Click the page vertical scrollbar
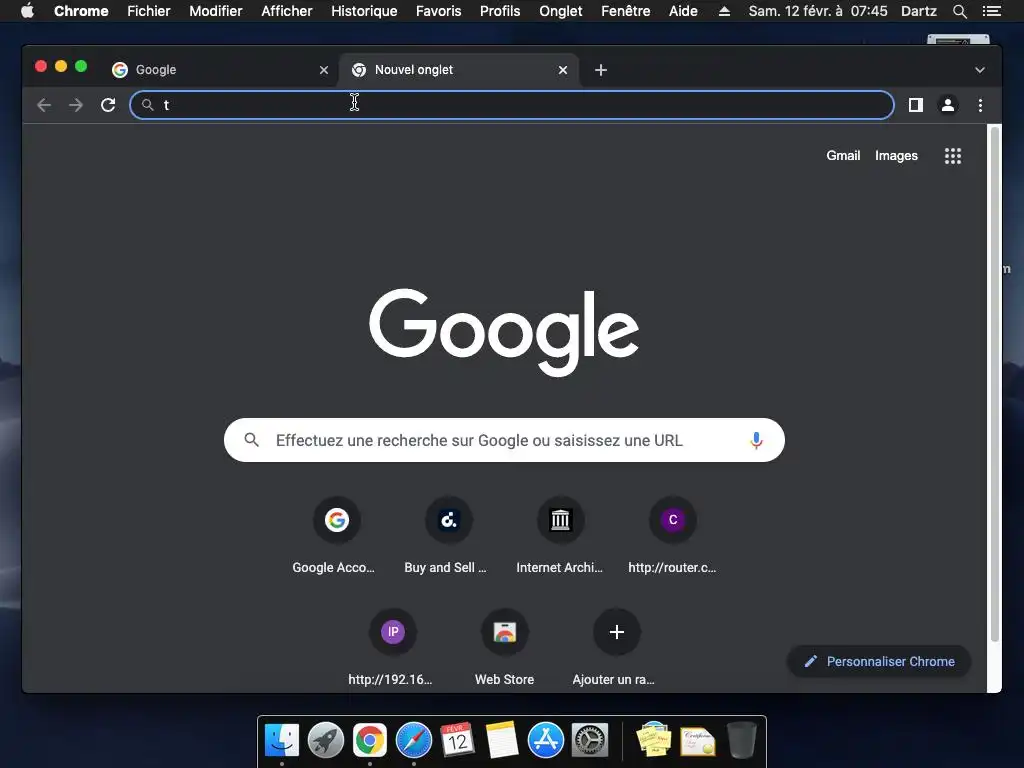The width and height of the screenshot is (1024, 768). click(x=995, y=384)
